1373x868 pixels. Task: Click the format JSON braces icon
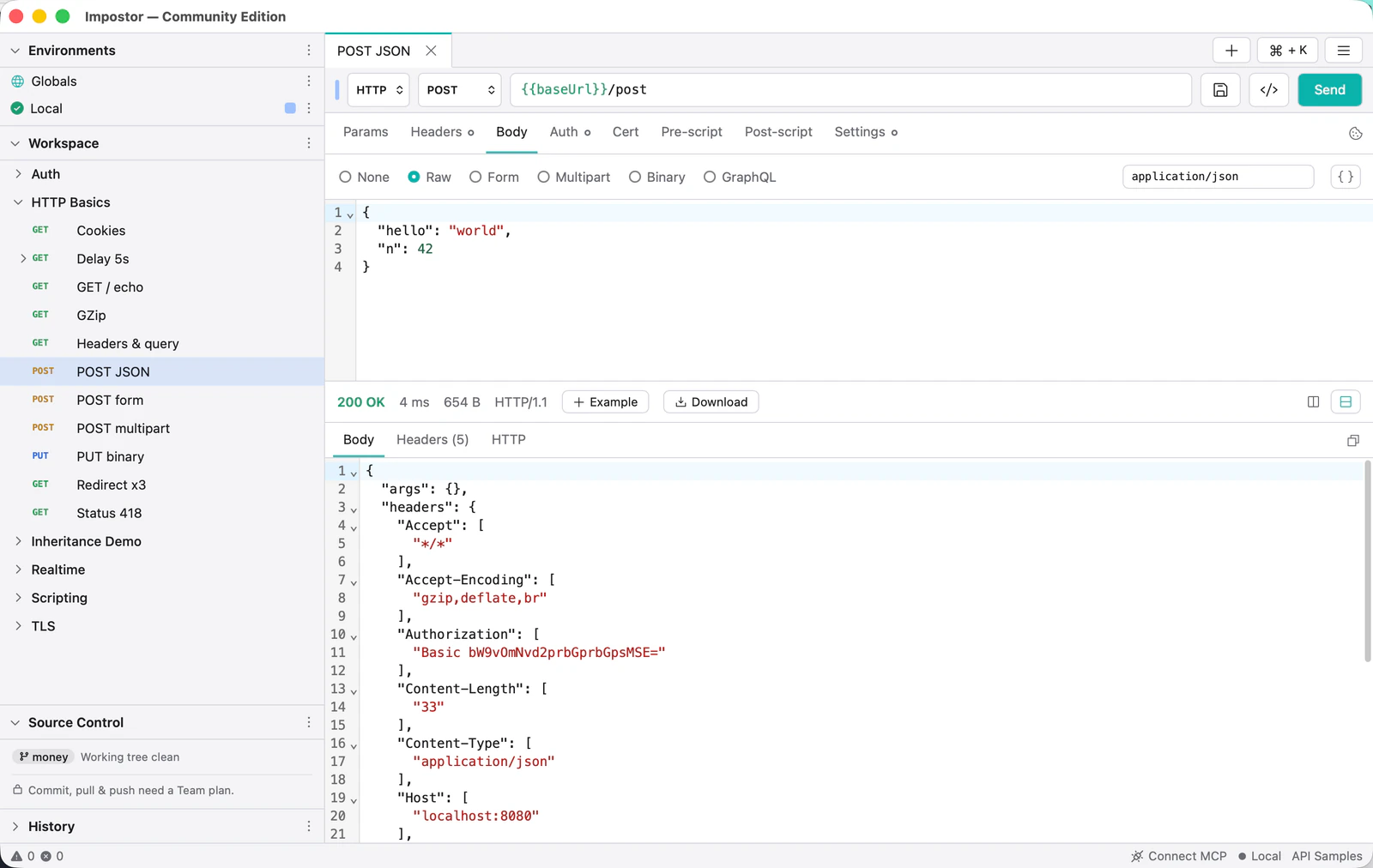coord(1346,177)
